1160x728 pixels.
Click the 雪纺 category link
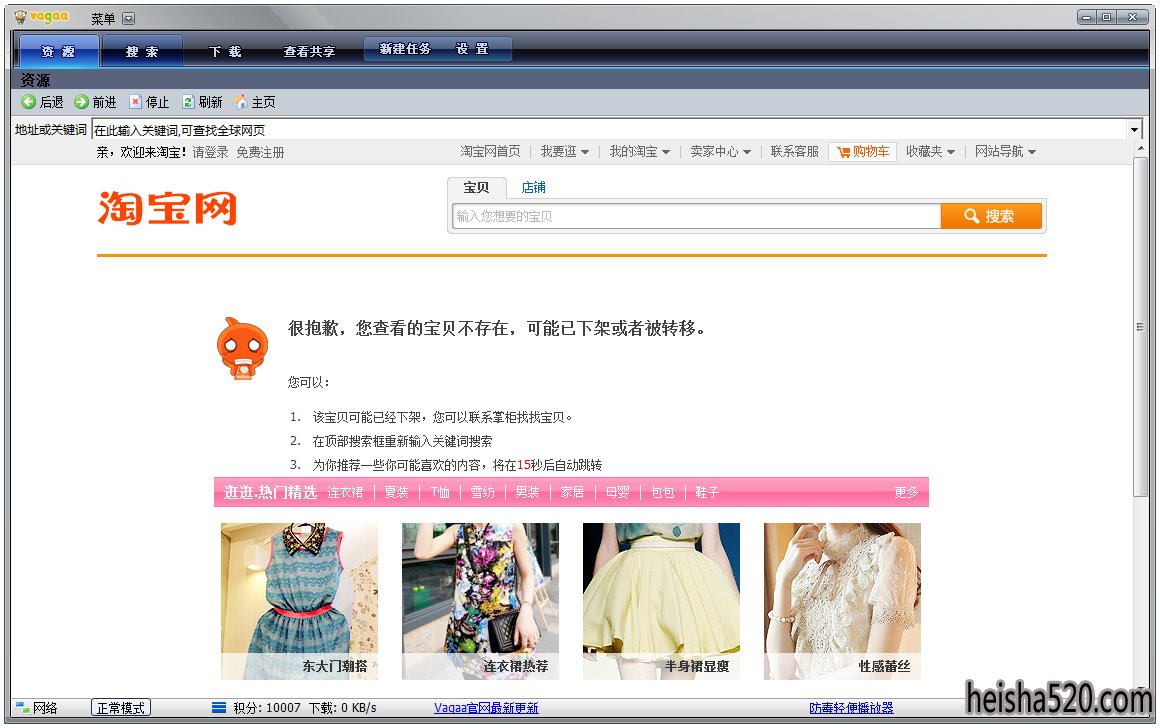click(x=482, y=493)
